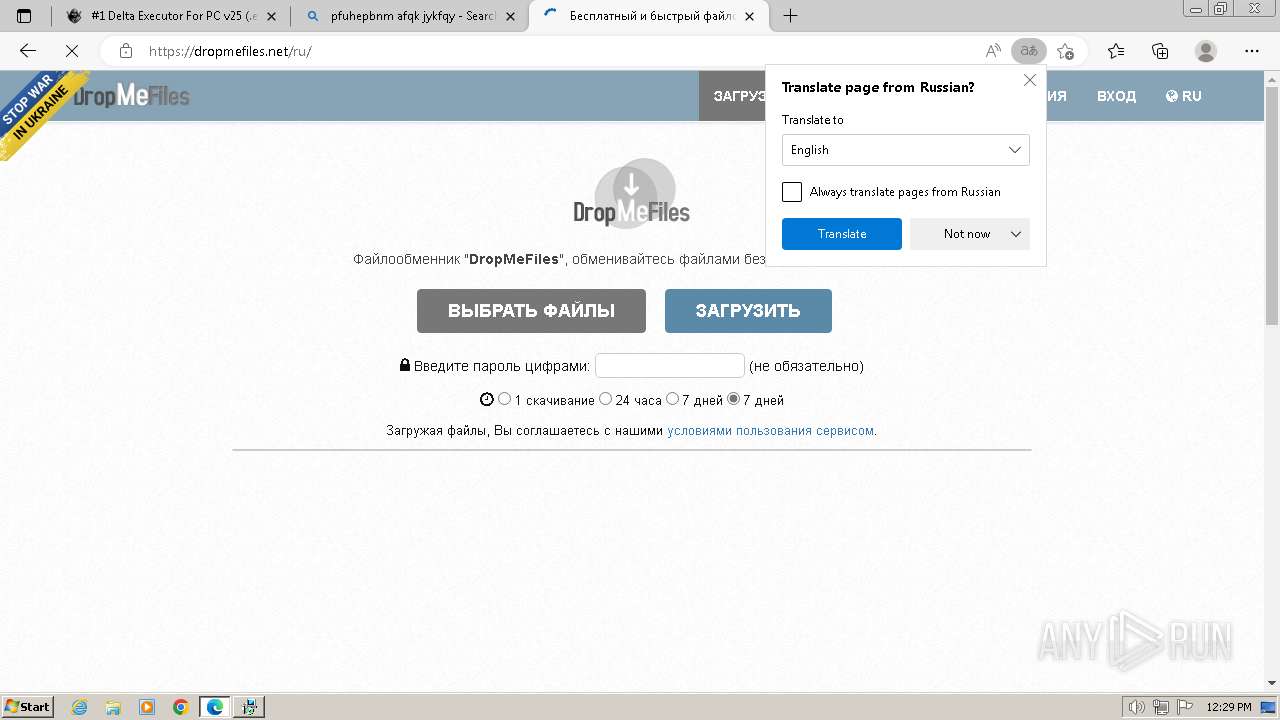Open the Translate to English dropdown
The image size is (1280, 720).
(x=906, y=150)
